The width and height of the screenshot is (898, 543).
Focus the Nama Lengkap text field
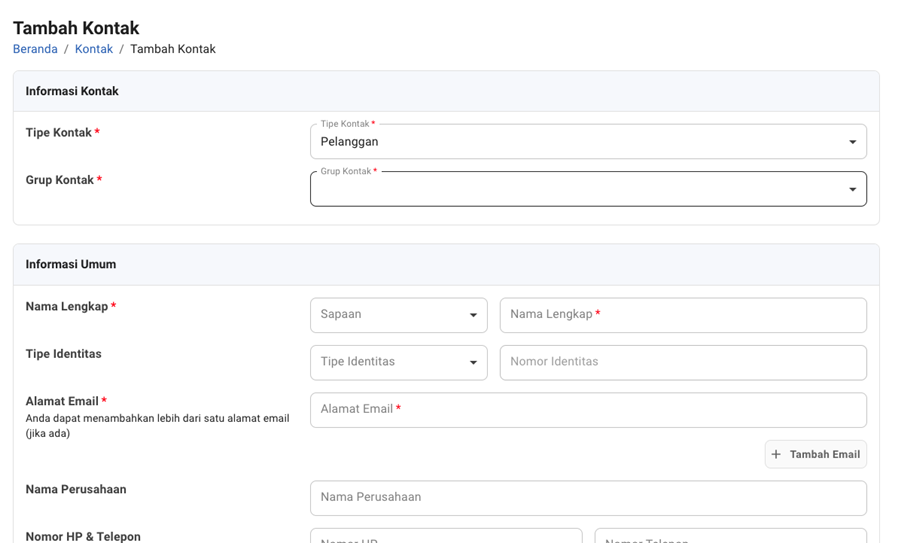click(683, 315)
